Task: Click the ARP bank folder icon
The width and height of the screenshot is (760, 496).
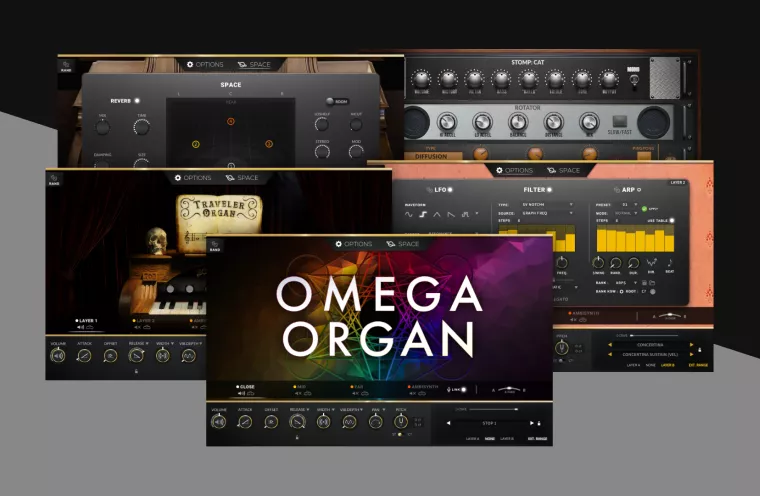Action: point(652,283)
